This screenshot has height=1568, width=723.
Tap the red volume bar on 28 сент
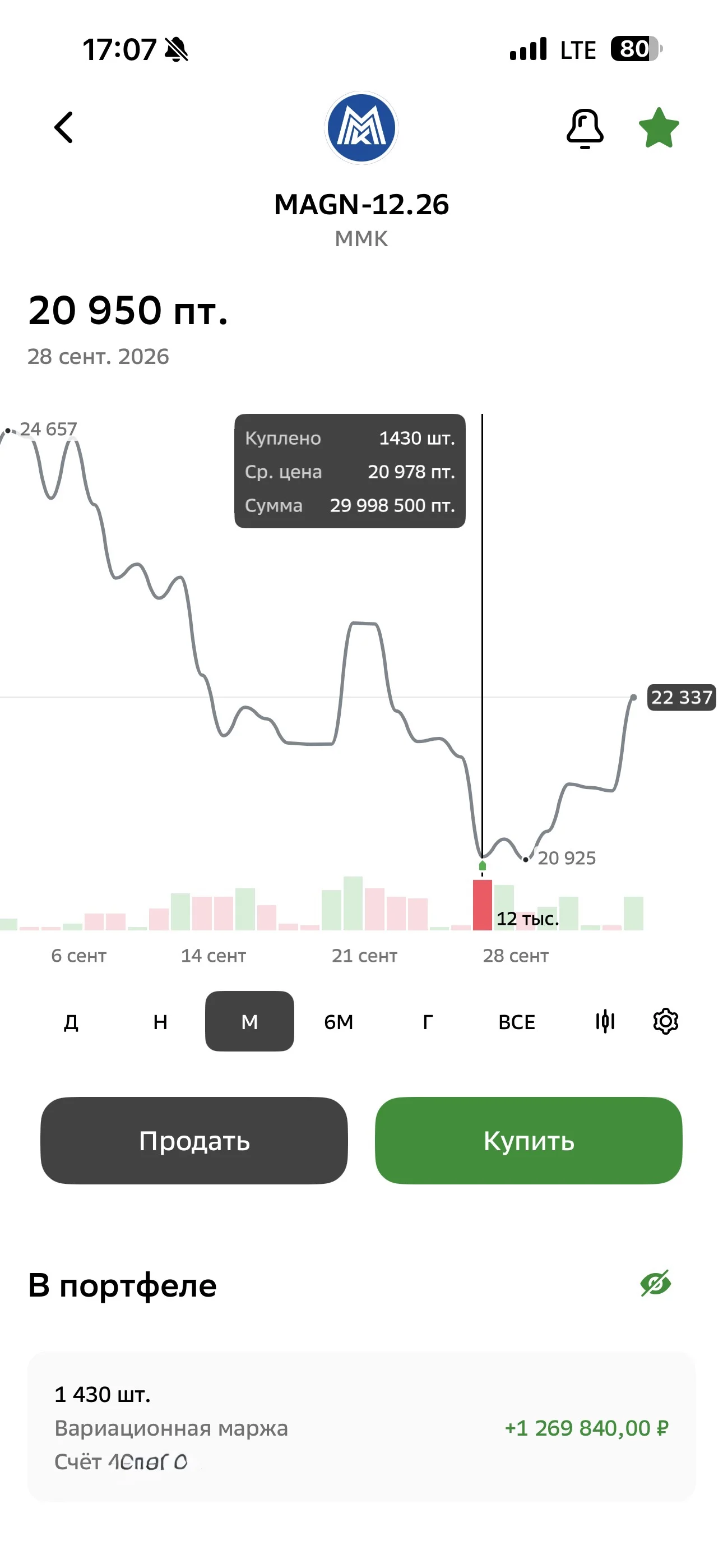[483, 905]
